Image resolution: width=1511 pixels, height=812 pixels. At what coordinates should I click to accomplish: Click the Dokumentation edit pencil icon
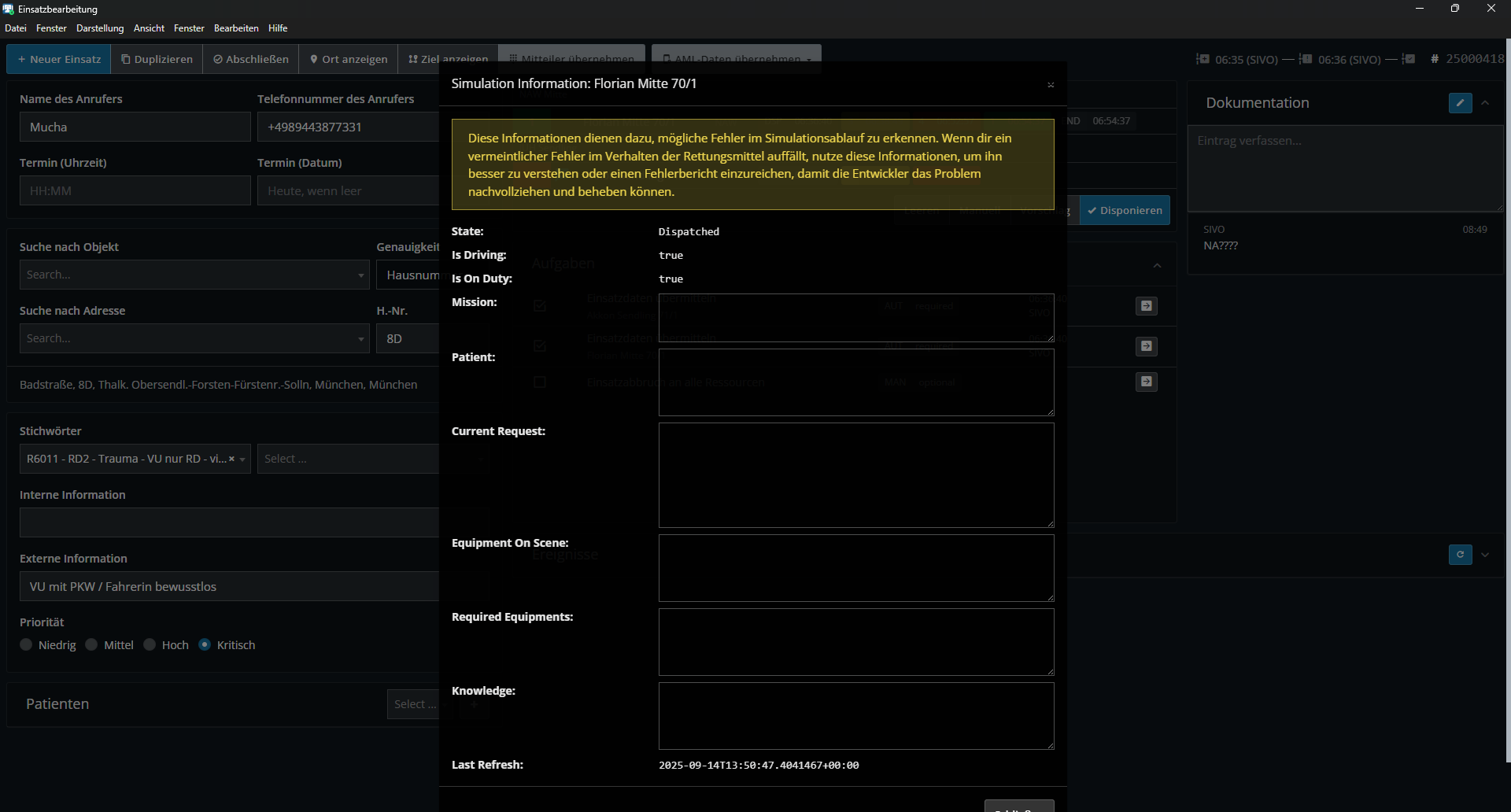[1460, 103]
